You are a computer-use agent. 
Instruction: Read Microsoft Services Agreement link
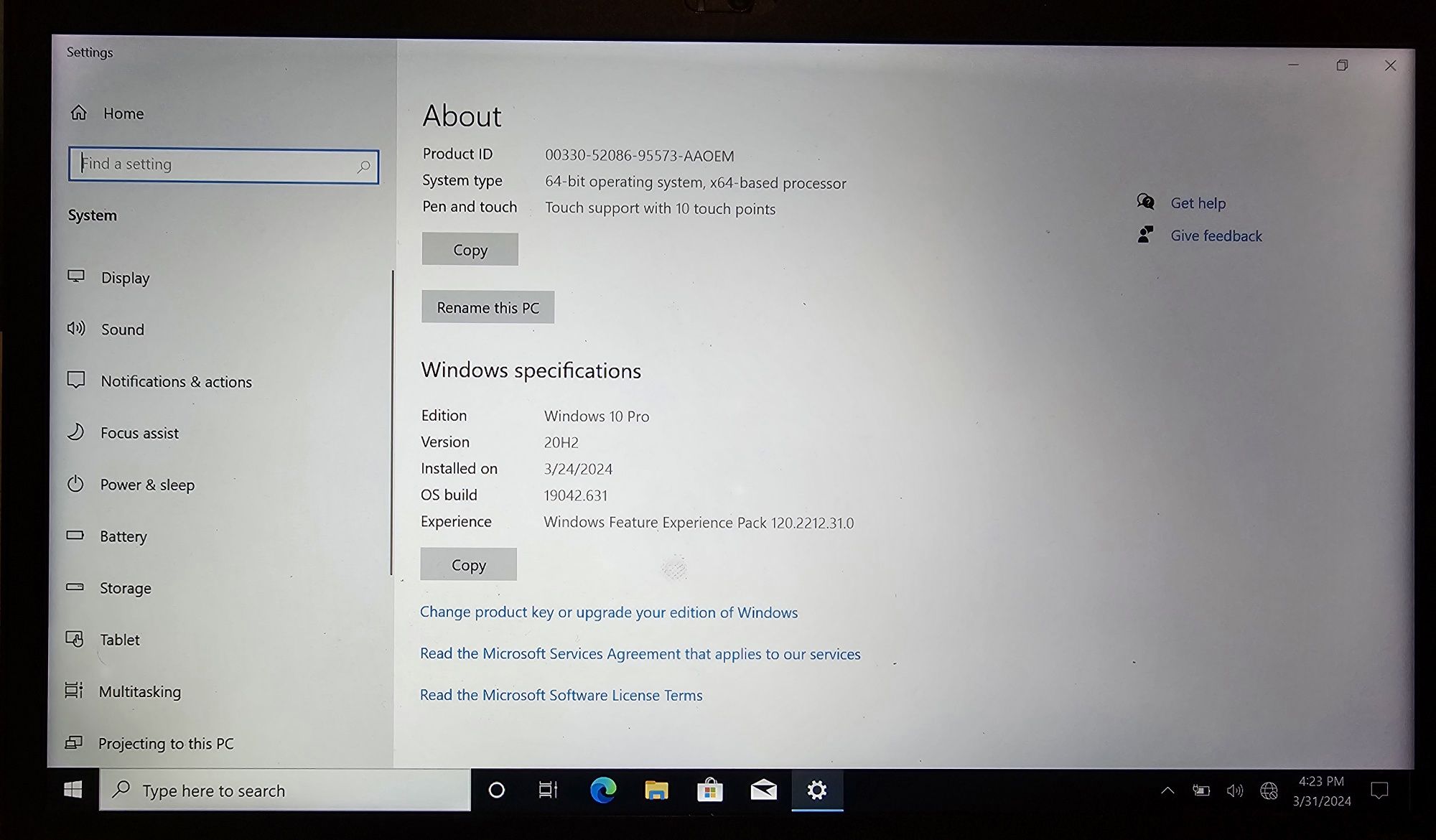(640, 654)
